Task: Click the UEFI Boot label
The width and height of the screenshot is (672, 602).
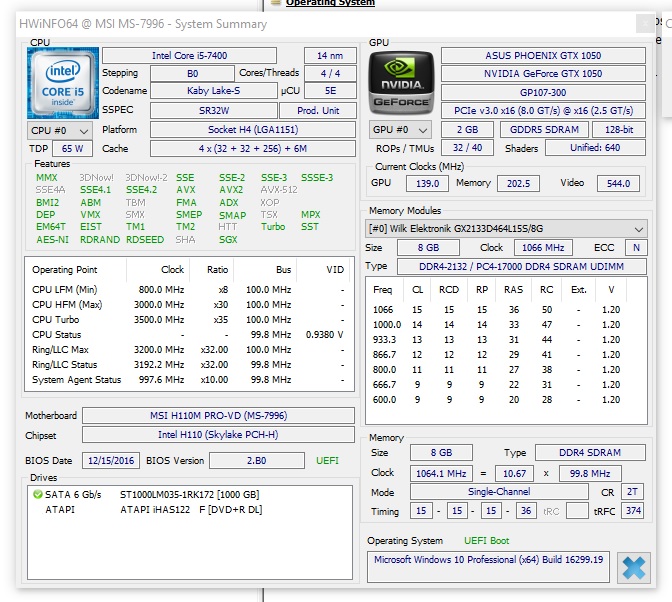Action: [486, 541]
